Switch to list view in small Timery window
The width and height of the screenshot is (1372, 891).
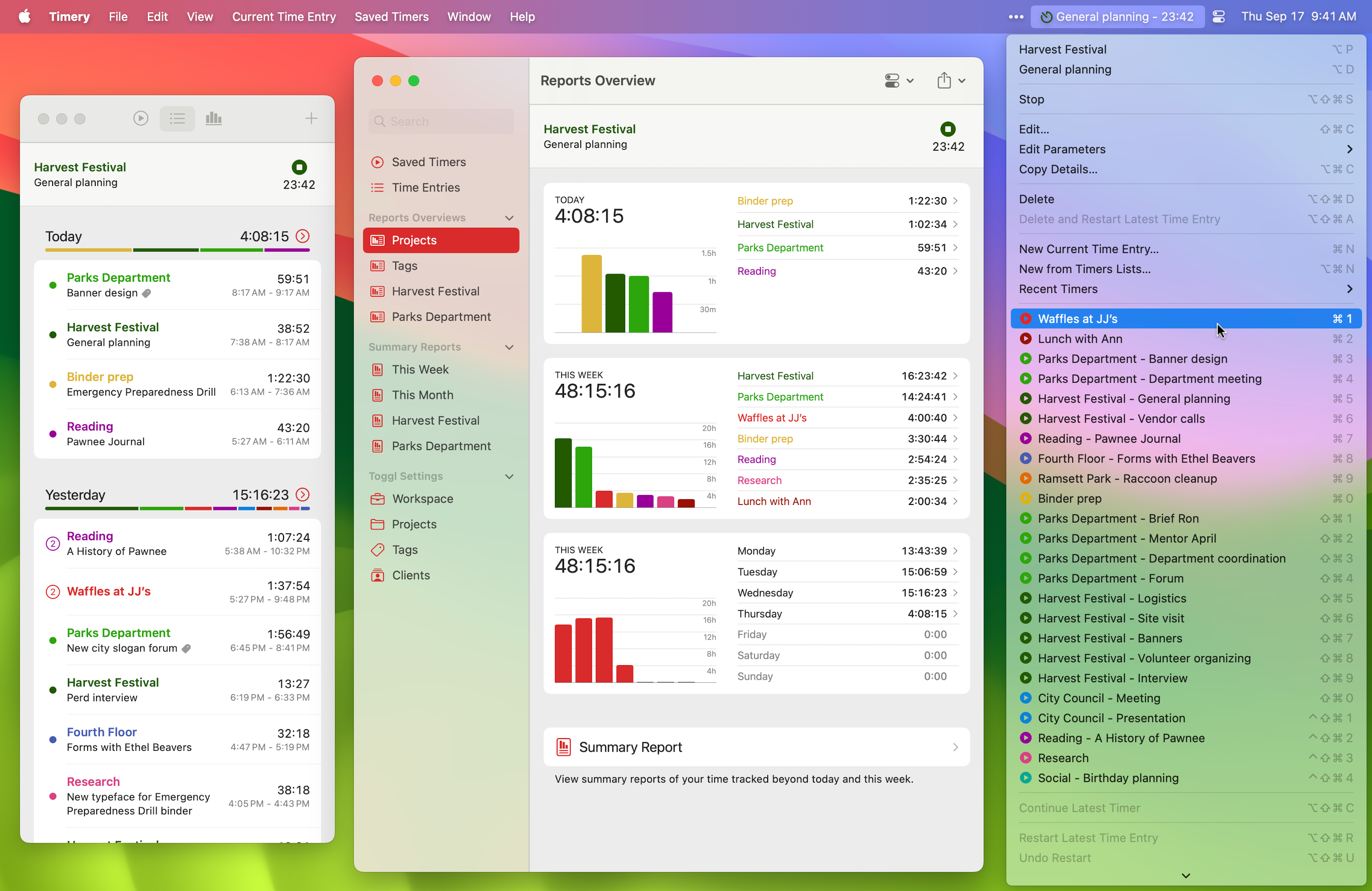click(177, 118)
